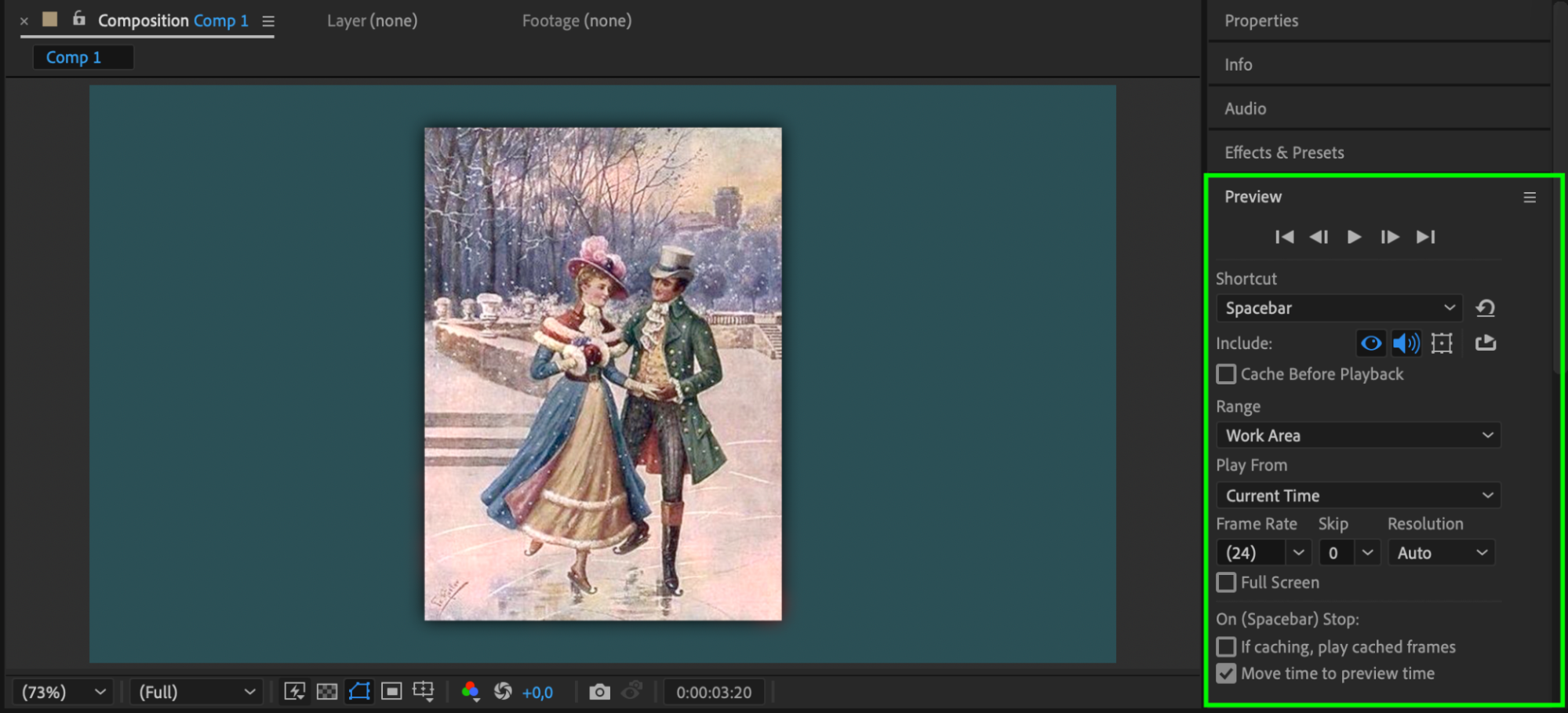Start playback with the Play button
Image resolution: width=1568 pixels, height=713 pixels.
1354,237
